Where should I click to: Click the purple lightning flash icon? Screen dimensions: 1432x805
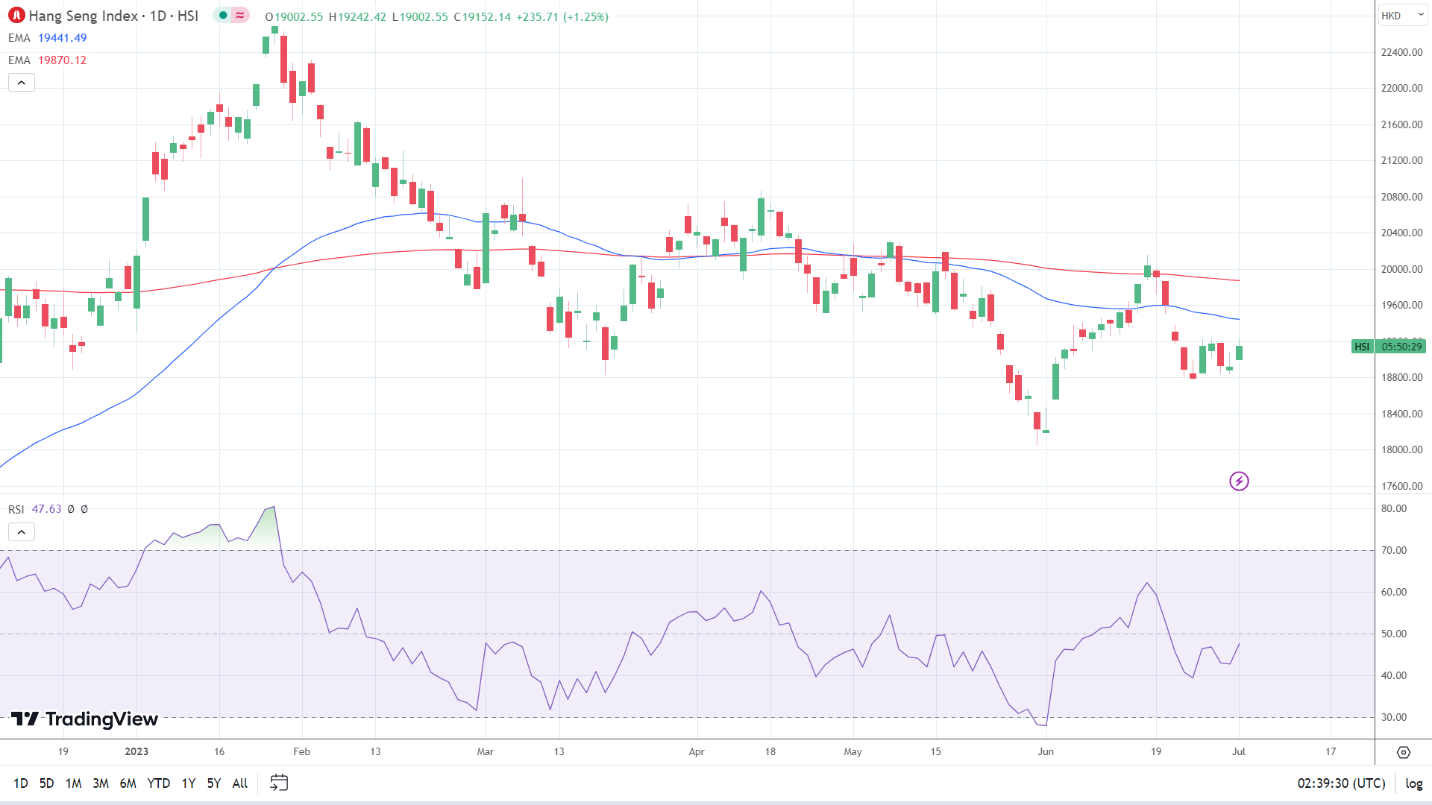pyautogui.click(x=1239, y=482)
